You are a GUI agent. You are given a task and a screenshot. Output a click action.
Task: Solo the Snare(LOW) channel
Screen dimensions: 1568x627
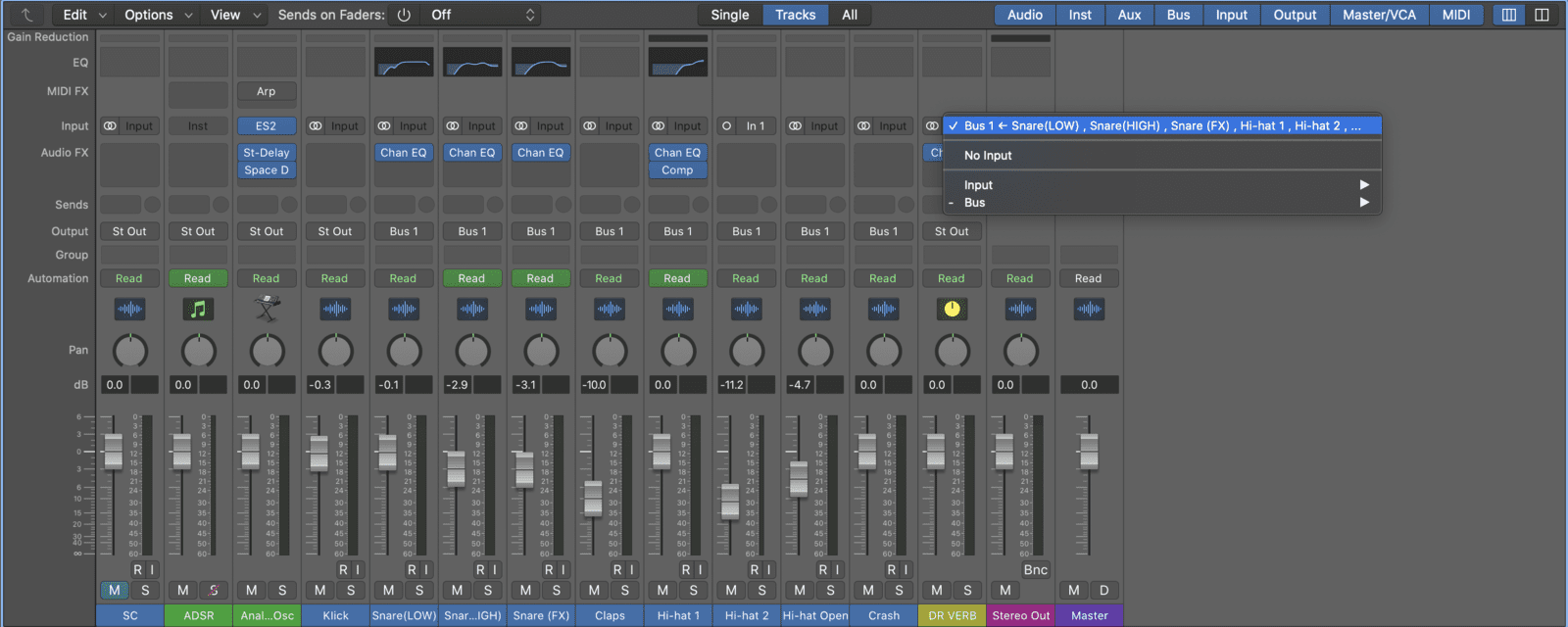pos(419,591)
